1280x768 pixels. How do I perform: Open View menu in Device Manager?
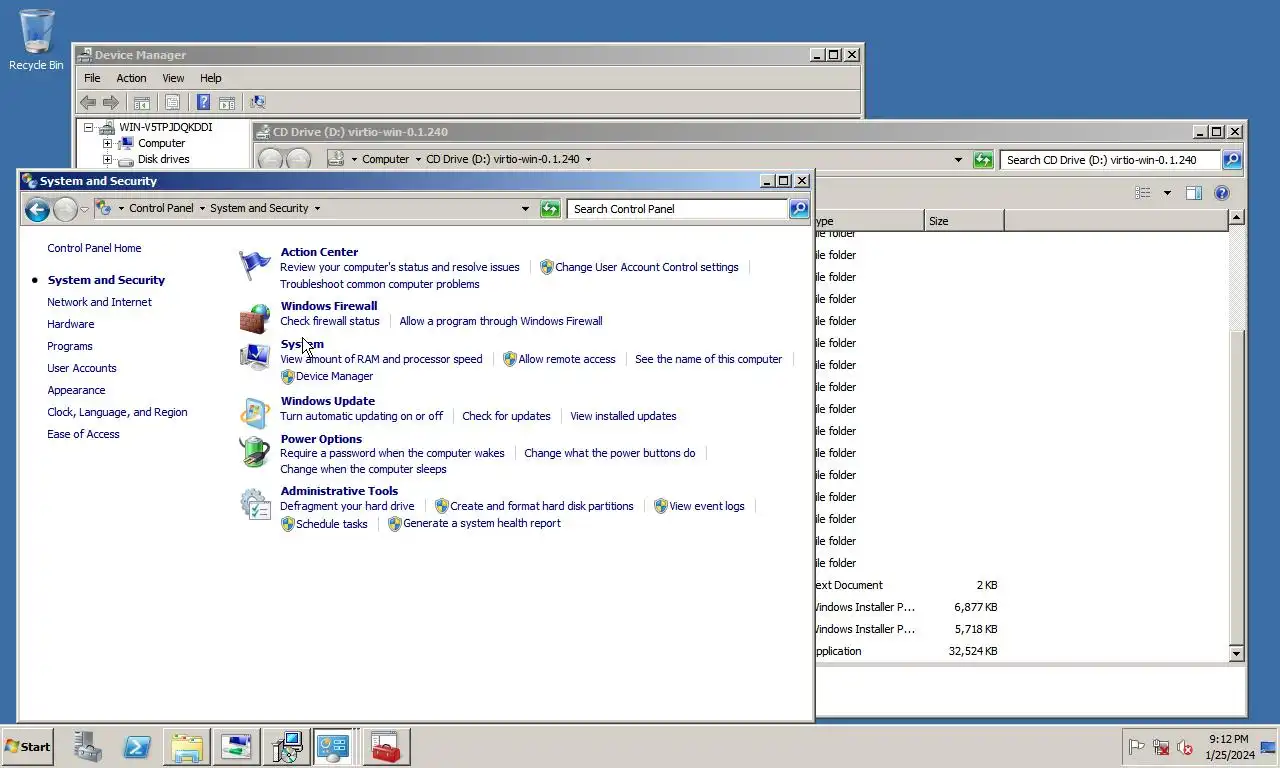(173, 78)
